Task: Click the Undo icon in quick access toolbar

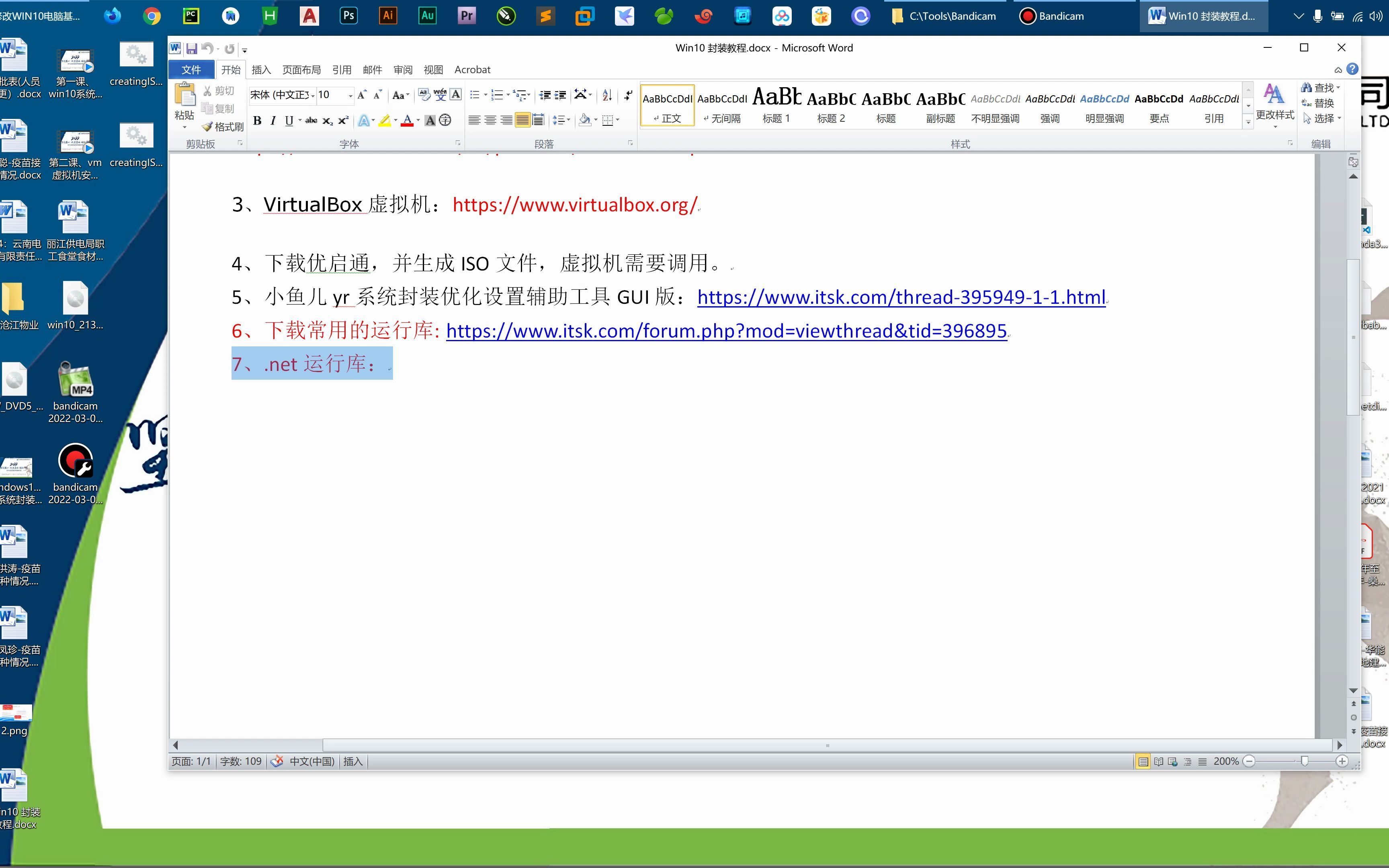Action: [x=207, y=49]
